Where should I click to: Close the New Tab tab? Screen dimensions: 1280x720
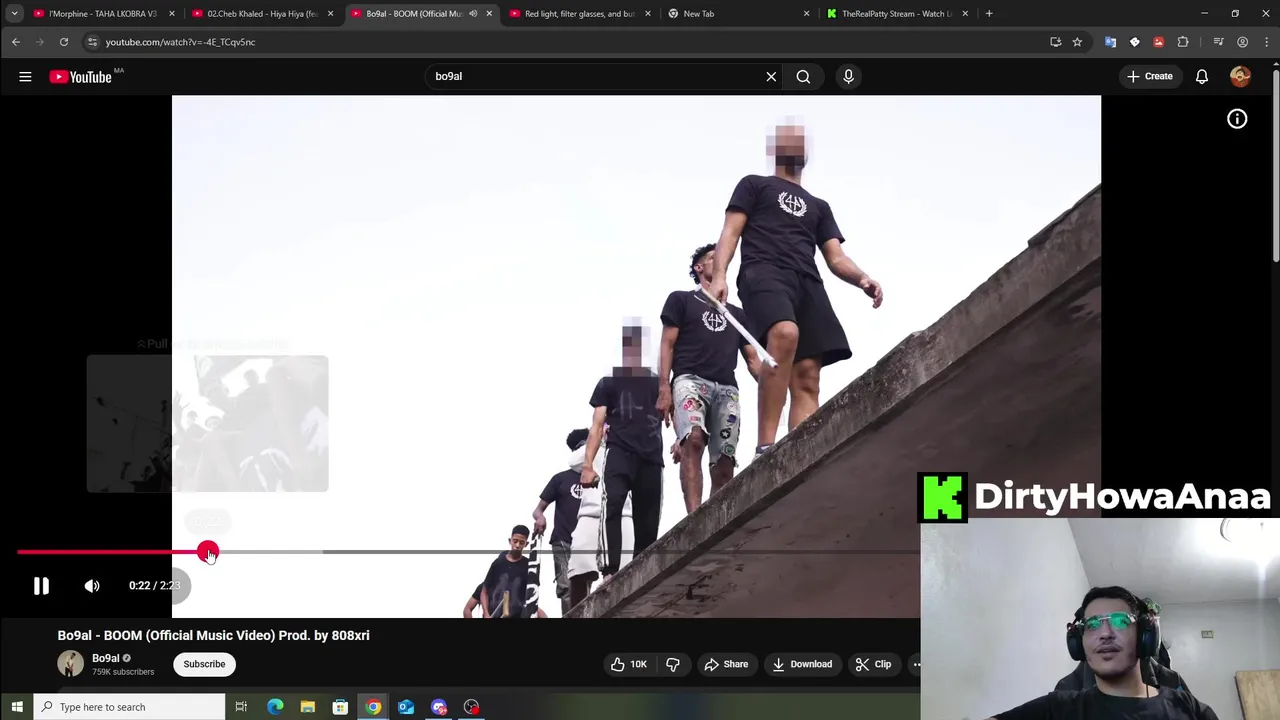(x=806, y=14)
